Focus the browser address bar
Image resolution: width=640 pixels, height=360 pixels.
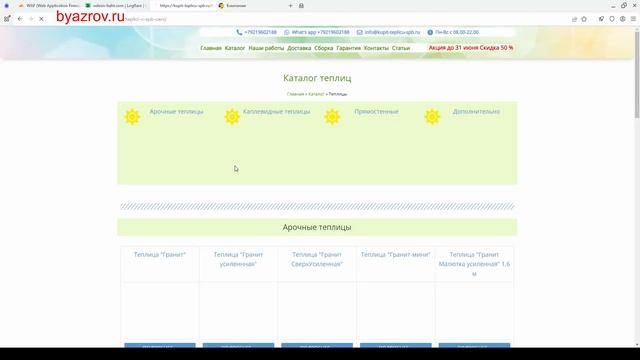306,19
